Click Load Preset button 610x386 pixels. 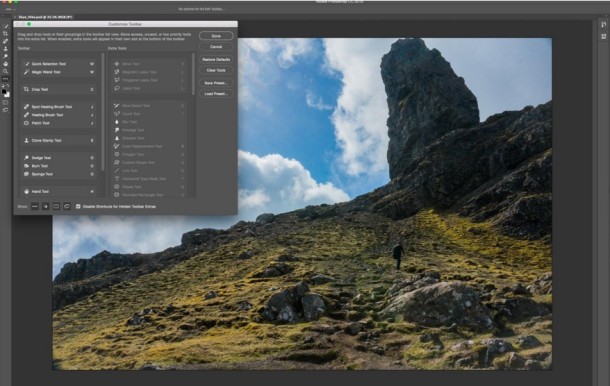click(x=216, y=94)
